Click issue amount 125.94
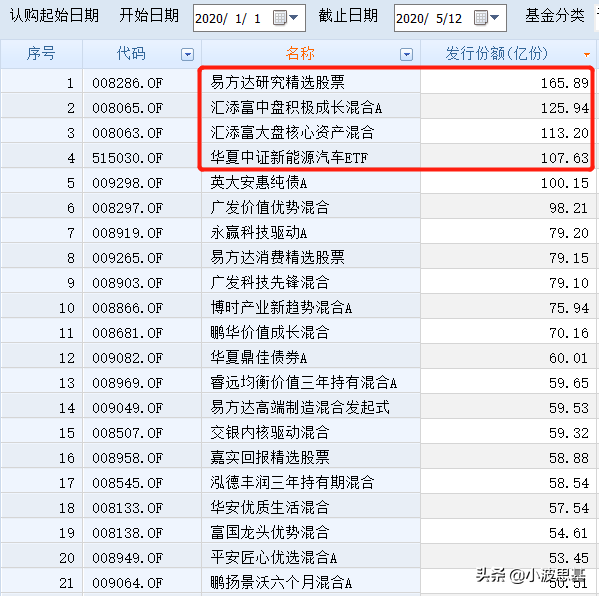Image resolution: width=599 pixels, height=596 pixels. tap(565, 108)
